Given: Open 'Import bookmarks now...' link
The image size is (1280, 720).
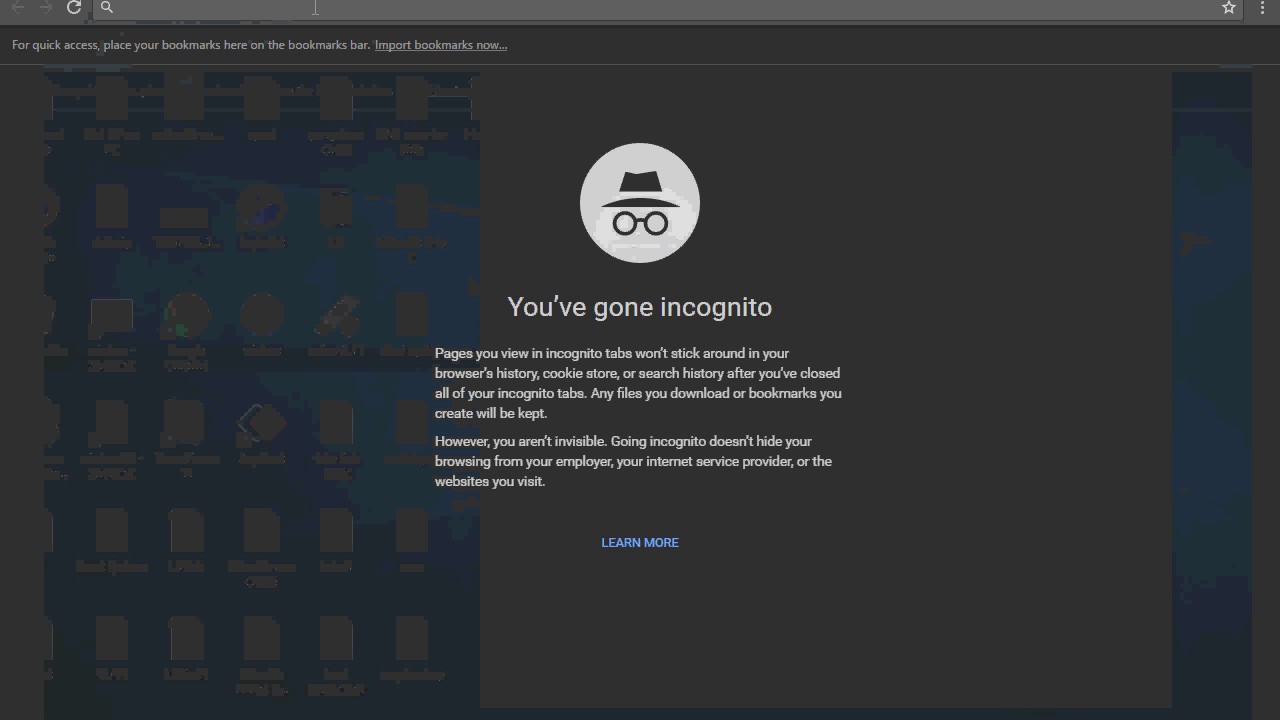Looking at the screenshot, I should point(441,45).
